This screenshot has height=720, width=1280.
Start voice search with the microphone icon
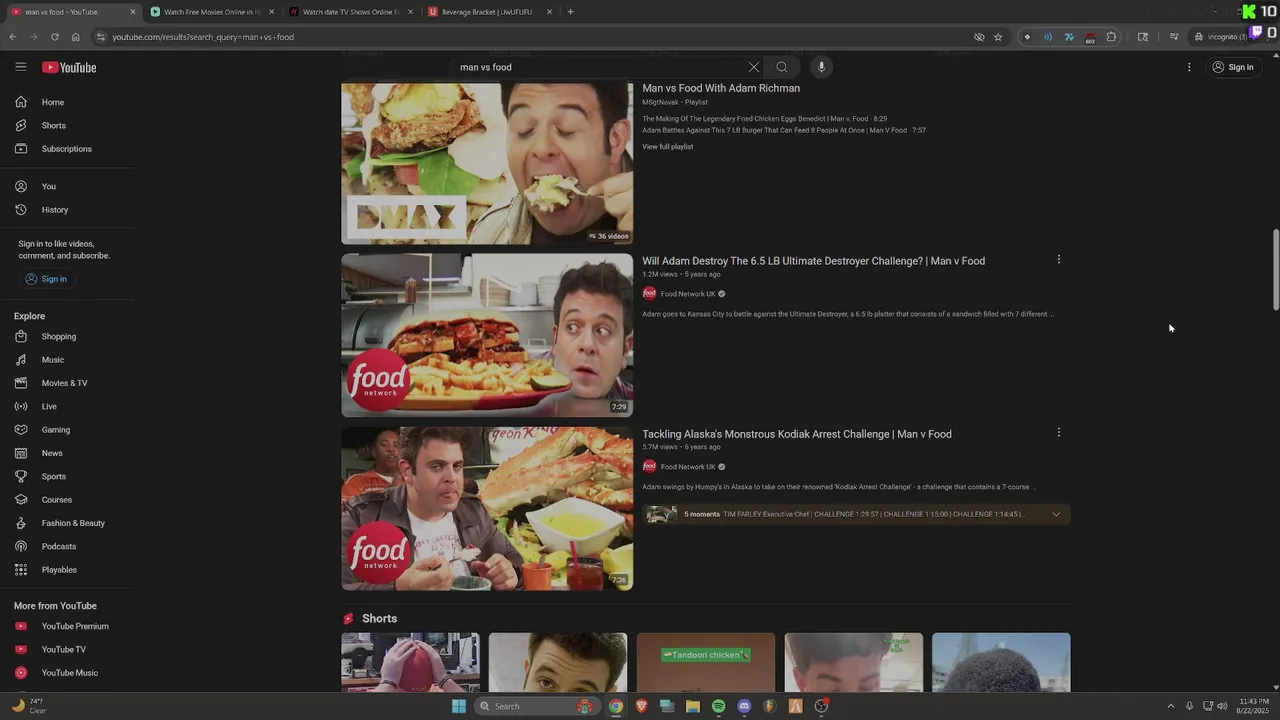point(821,67)
